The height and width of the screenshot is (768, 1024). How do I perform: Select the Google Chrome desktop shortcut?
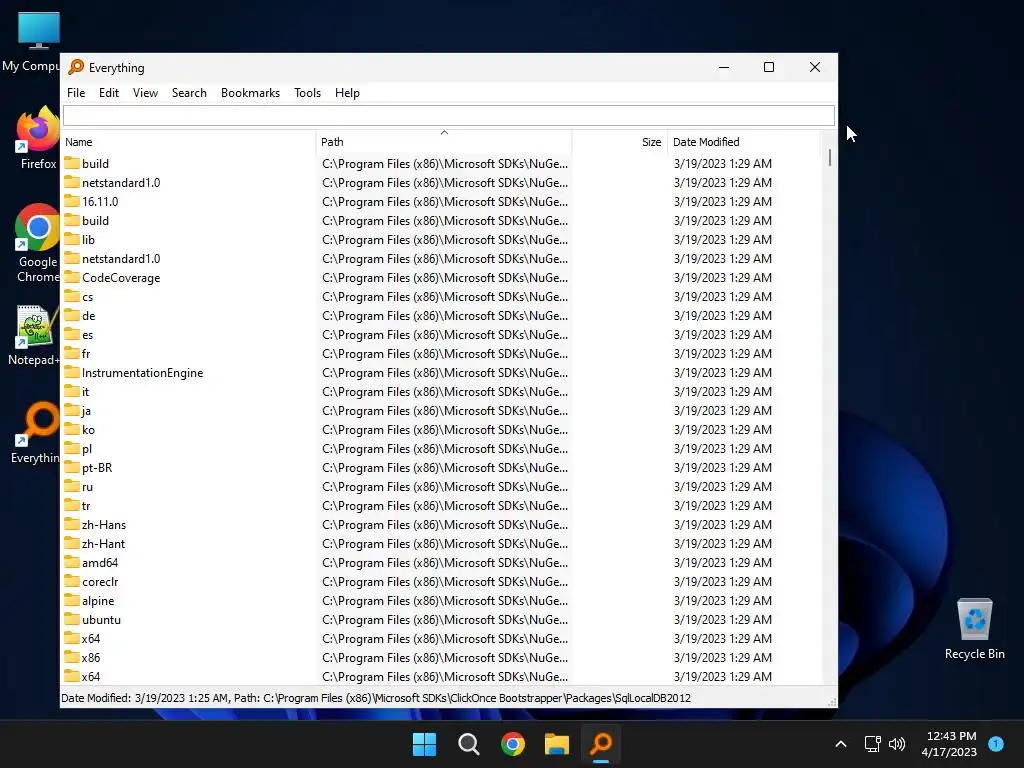coord(37,243)
